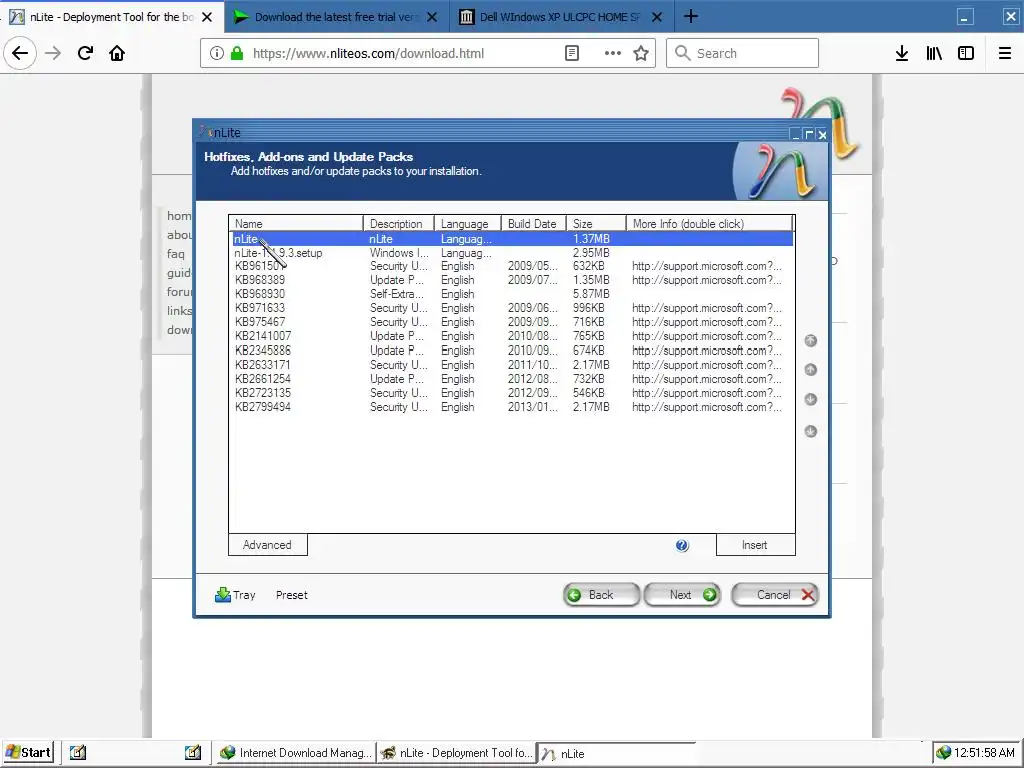Show site information for the address
Screen dimensions: 1024x768
(x=217, y=54)
